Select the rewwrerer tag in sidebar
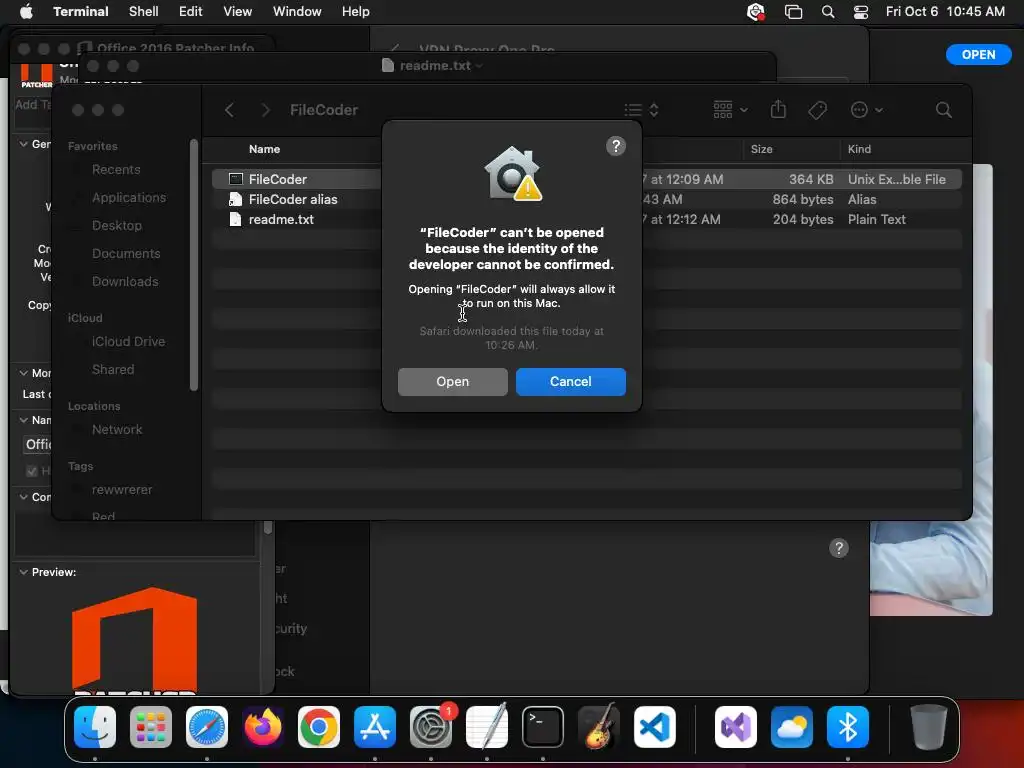Image resolution: width=1024 pixels, height=768 pixels. [x=121, y=490]
